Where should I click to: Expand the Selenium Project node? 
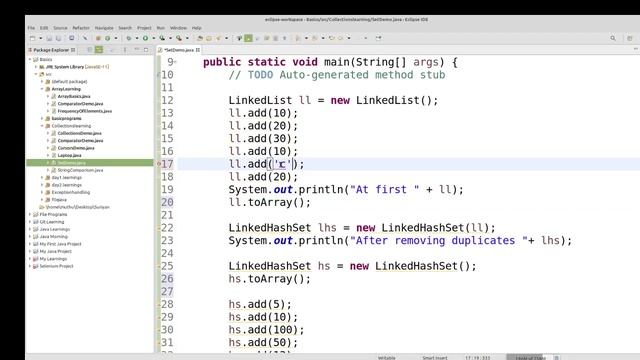pos(30,266)
